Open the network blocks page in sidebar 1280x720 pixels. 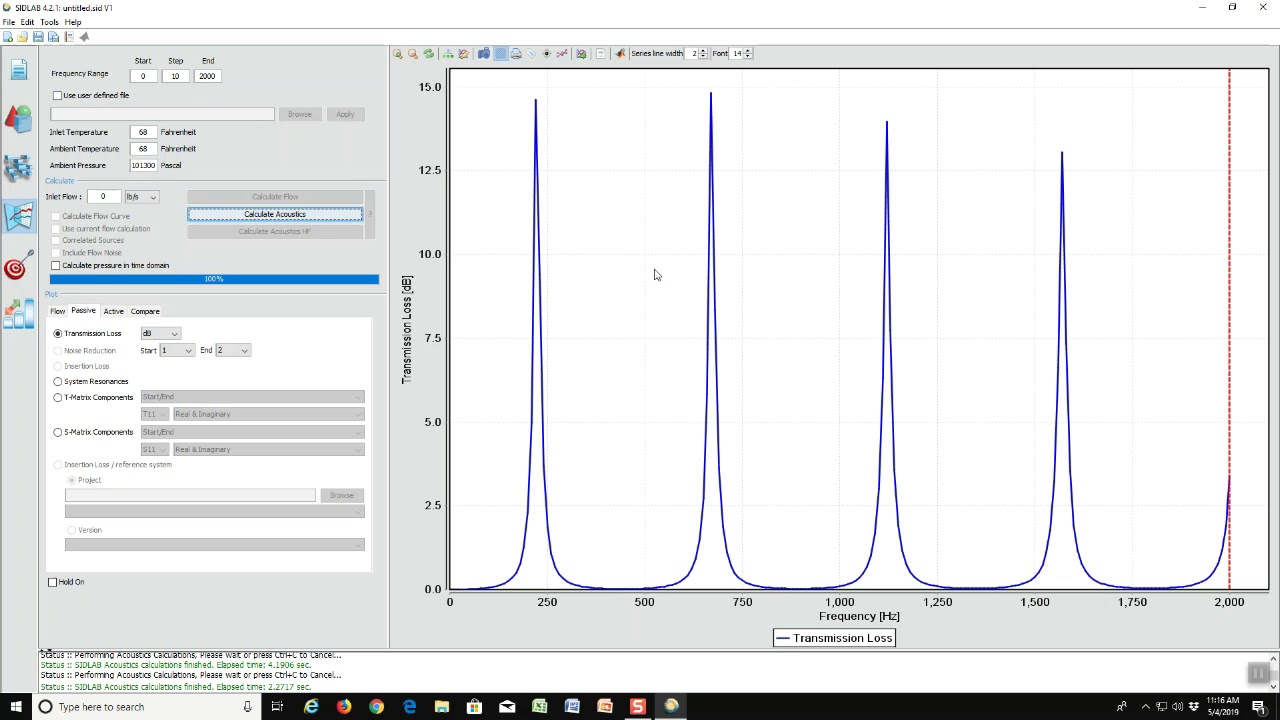pos(18,167)
